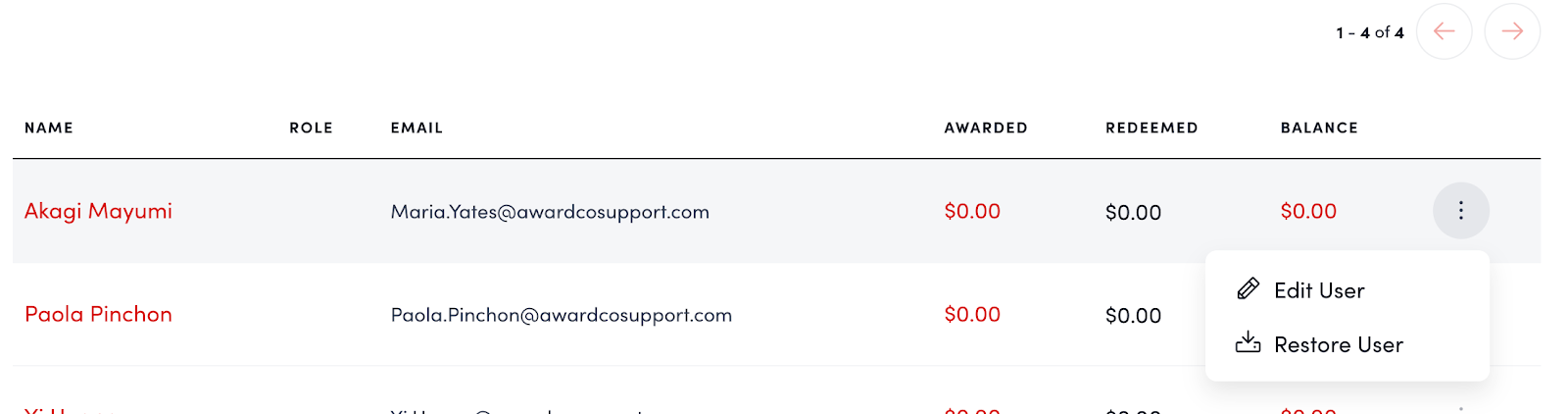Viewport: 1568px width, 414px height.
Task: Sort by the Redeemed column header
Action: point(1151,128)
